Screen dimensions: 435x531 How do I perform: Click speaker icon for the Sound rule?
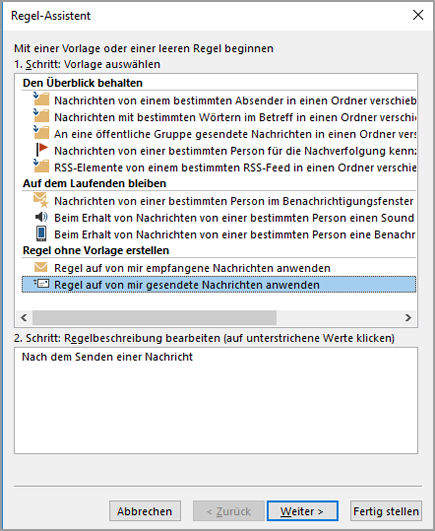41,217
